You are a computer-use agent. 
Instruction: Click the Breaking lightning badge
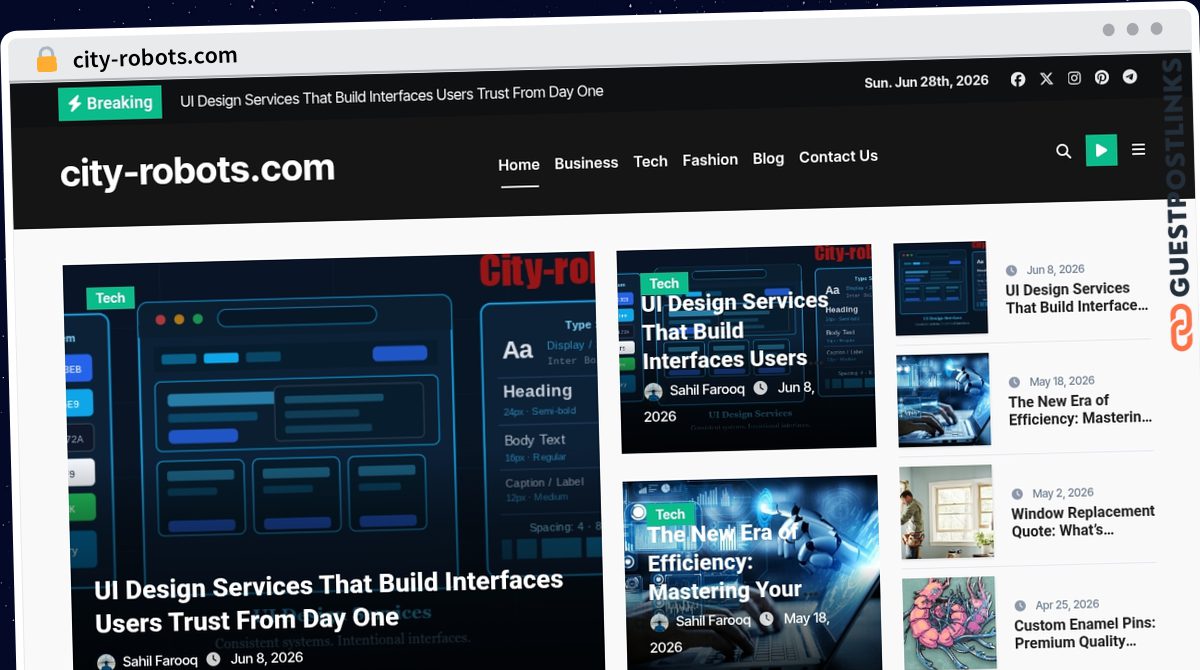tap(110, 103)
